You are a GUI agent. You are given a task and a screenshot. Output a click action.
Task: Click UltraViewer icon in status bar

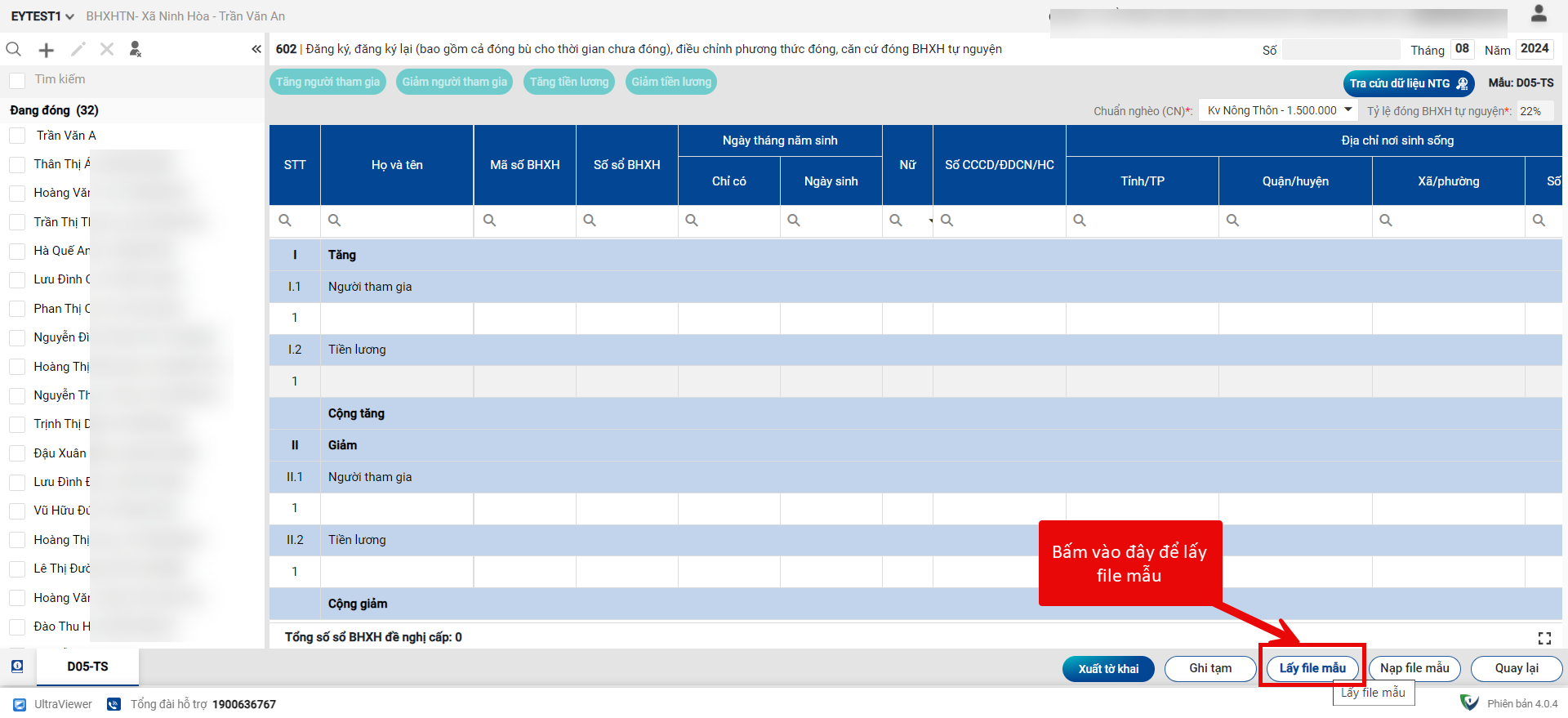pos(20,704)
